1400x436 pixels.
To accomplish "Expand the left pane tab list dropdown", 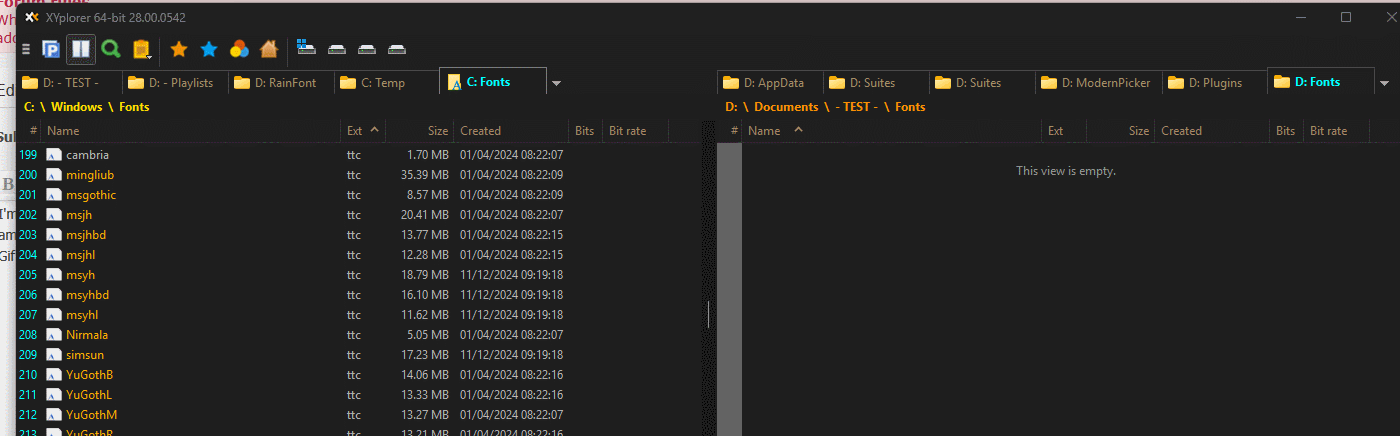I will [557, 83].
